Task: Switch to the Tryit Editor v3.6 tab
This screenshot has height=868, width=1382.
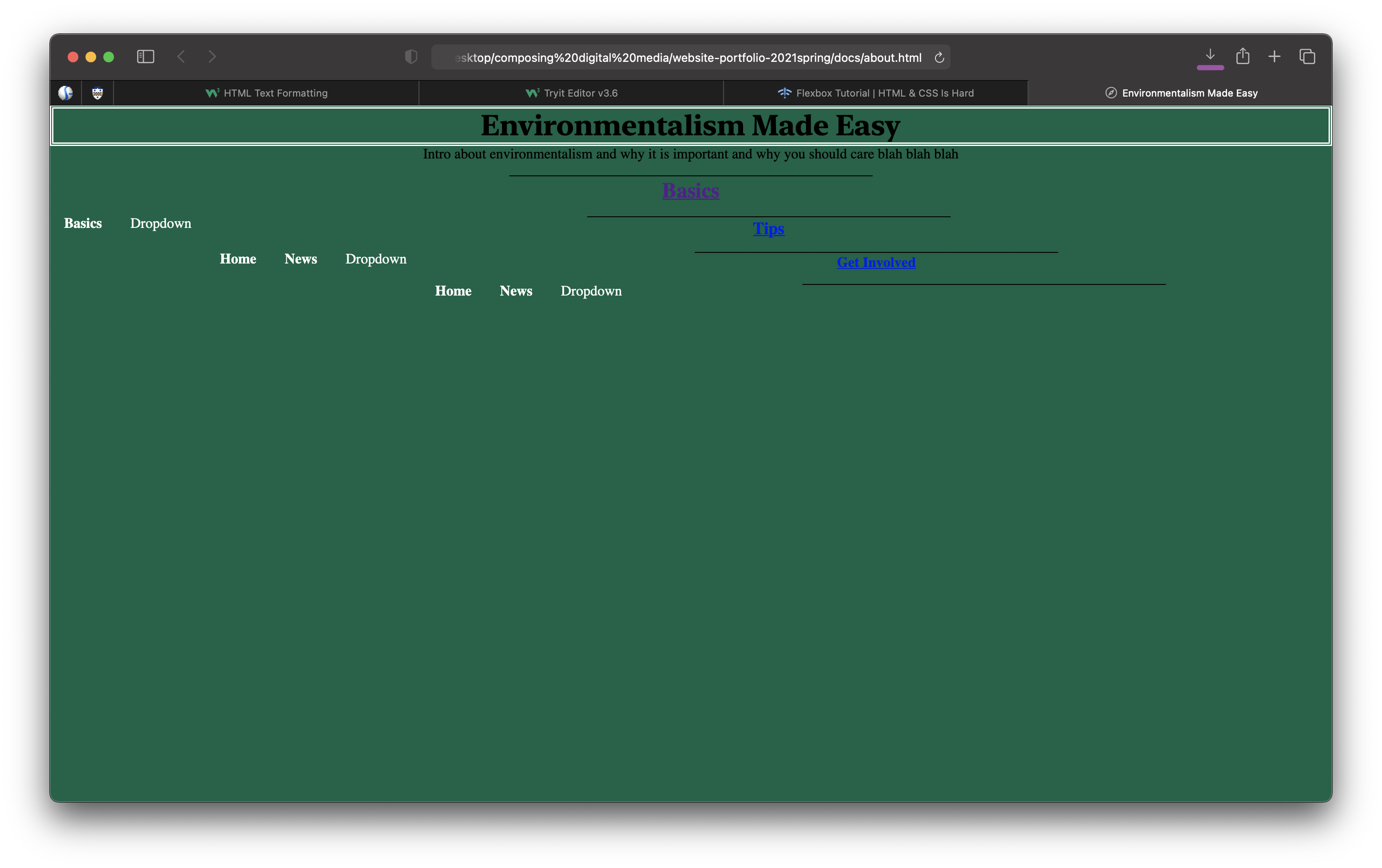Action: (571, 93)
